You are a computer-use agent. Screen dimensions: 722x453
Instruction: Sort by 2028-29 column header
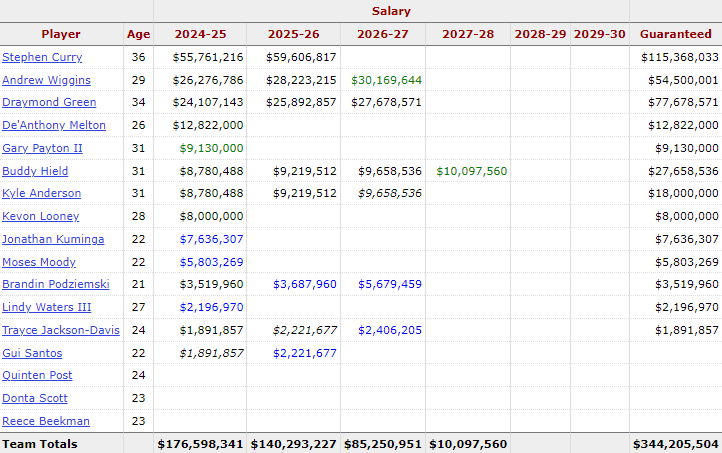(x=540, y=34)
